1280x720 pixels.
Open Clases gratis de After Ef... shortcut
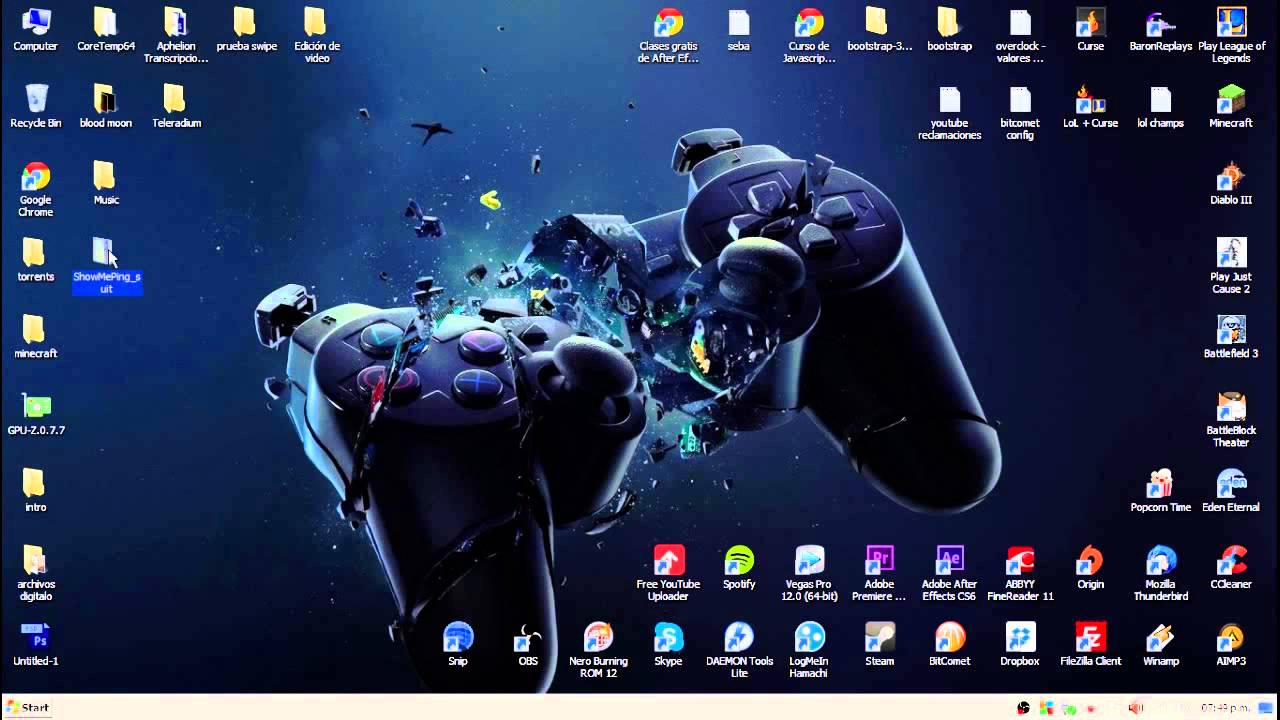coord(668,36)
